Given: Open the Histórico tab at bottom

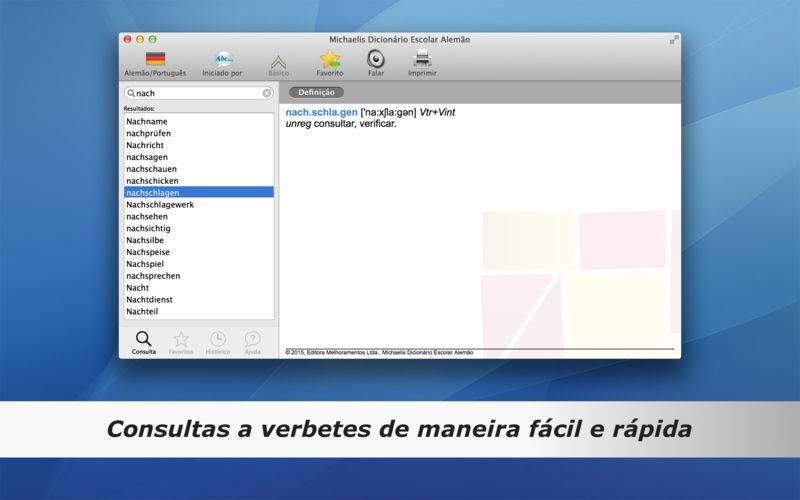Looking at the screenshot, I should click(x=218, y=343).
